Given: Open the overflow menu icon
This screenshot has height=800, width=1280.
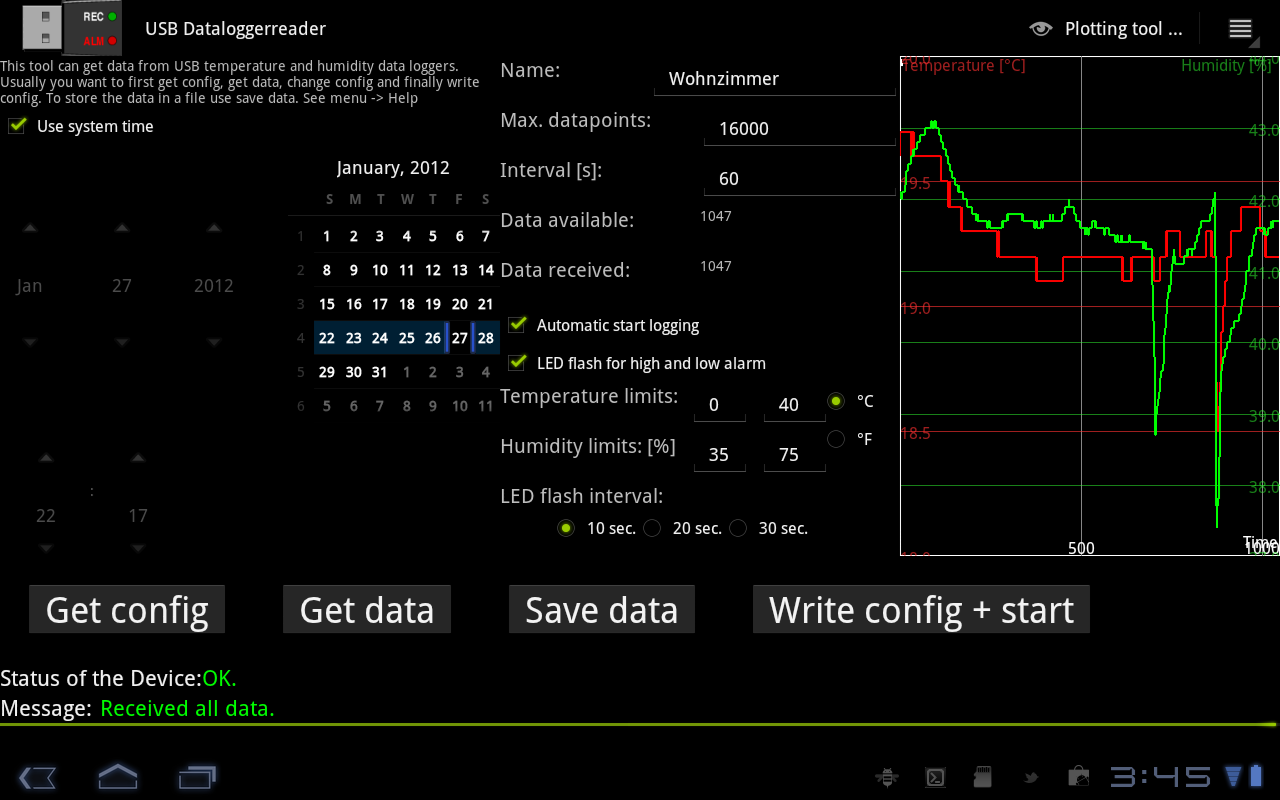Looking at the screenshot, I should coord(1240,29).
